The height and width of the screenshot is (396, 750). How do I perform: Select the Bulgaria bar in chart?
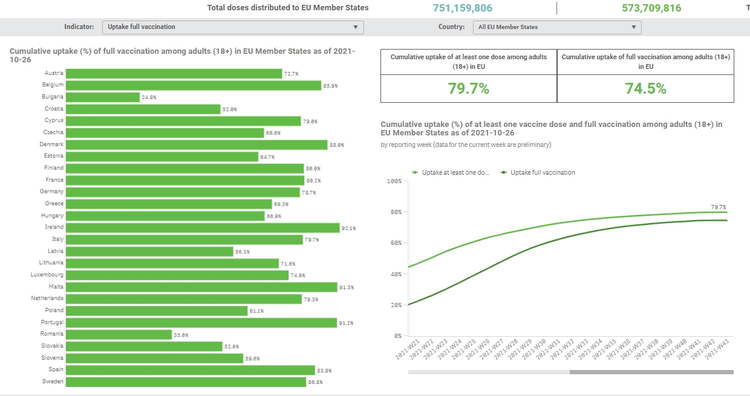tap(103, 97)
